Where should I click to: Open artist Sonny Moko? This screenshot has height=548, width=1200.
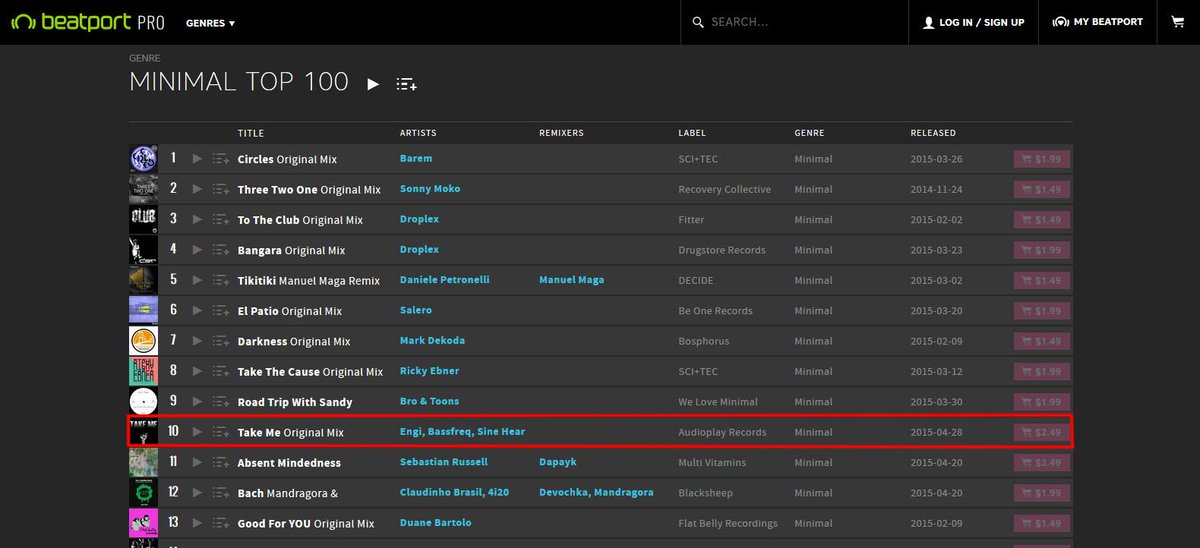pyautogui.click(x=430, y=189)
